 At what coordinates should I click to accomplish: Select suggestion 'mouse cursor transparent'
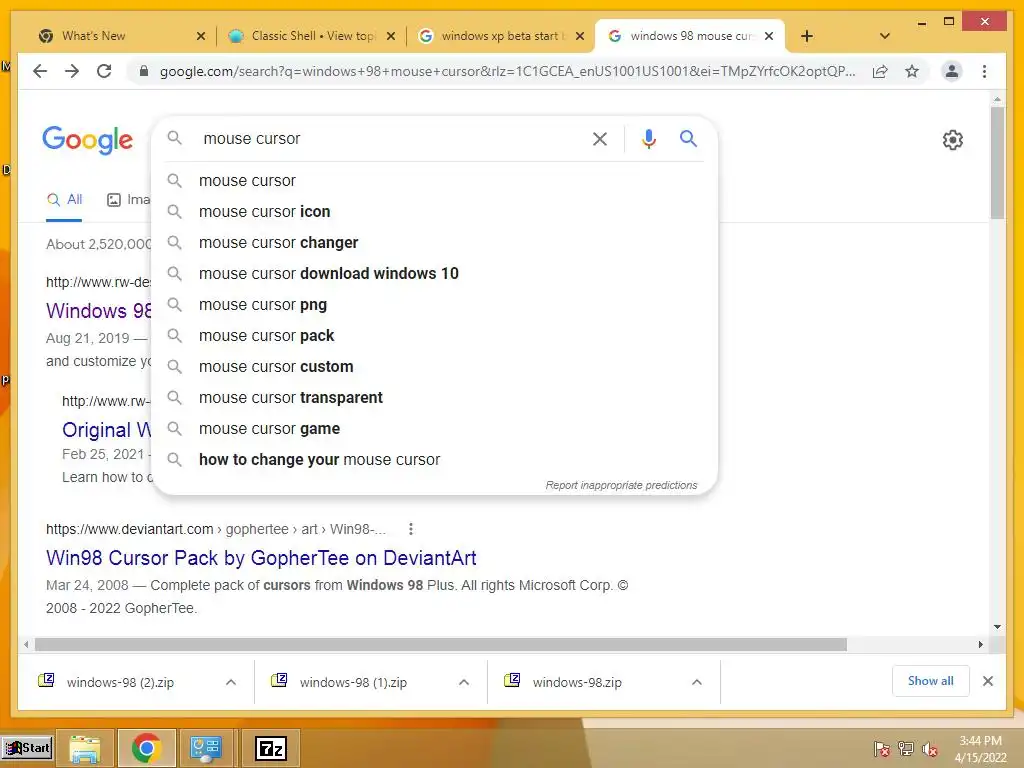(435, 398)
